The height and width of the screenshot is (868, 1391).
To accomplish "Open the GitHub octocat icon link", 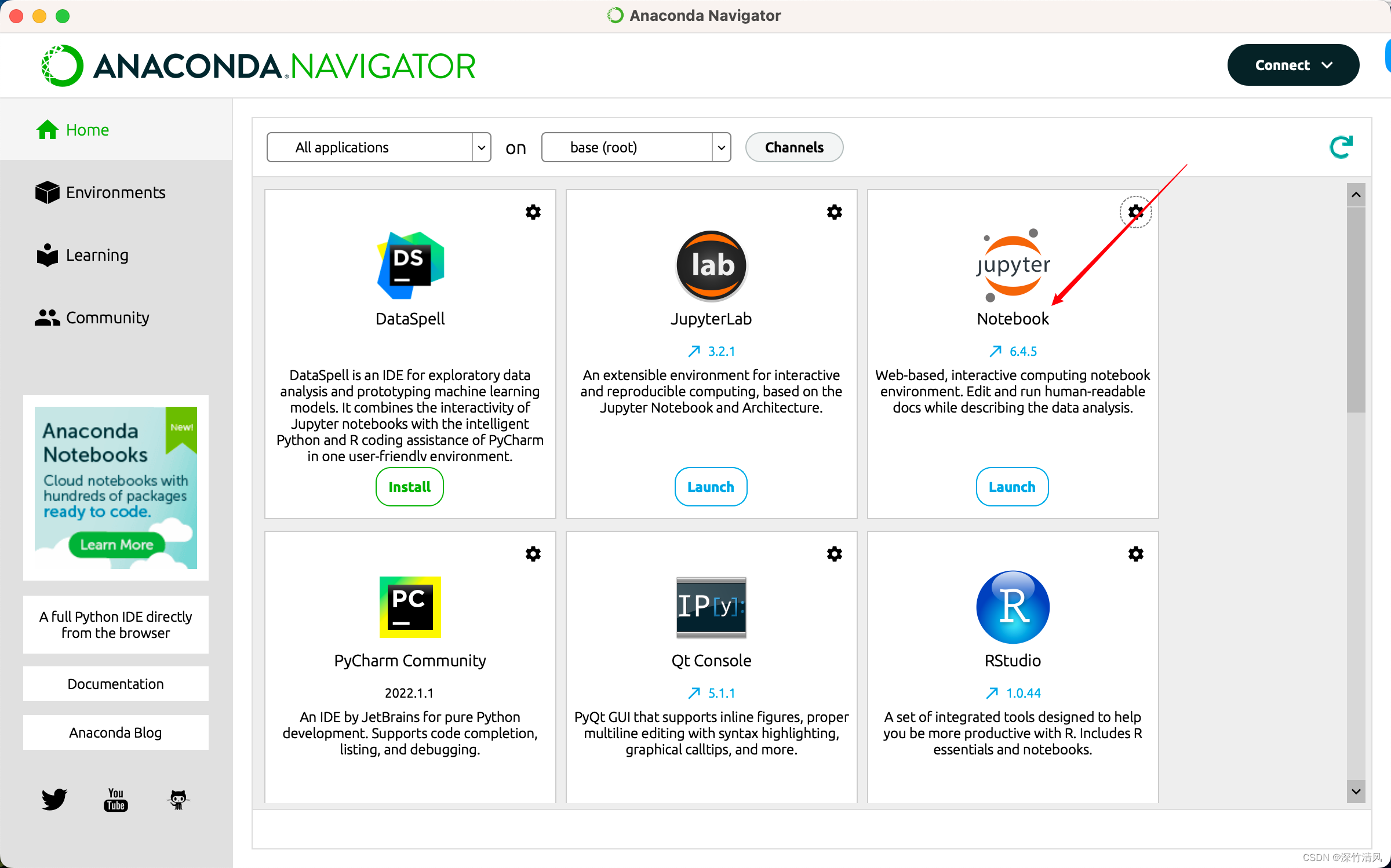I will tap(178, 799).
